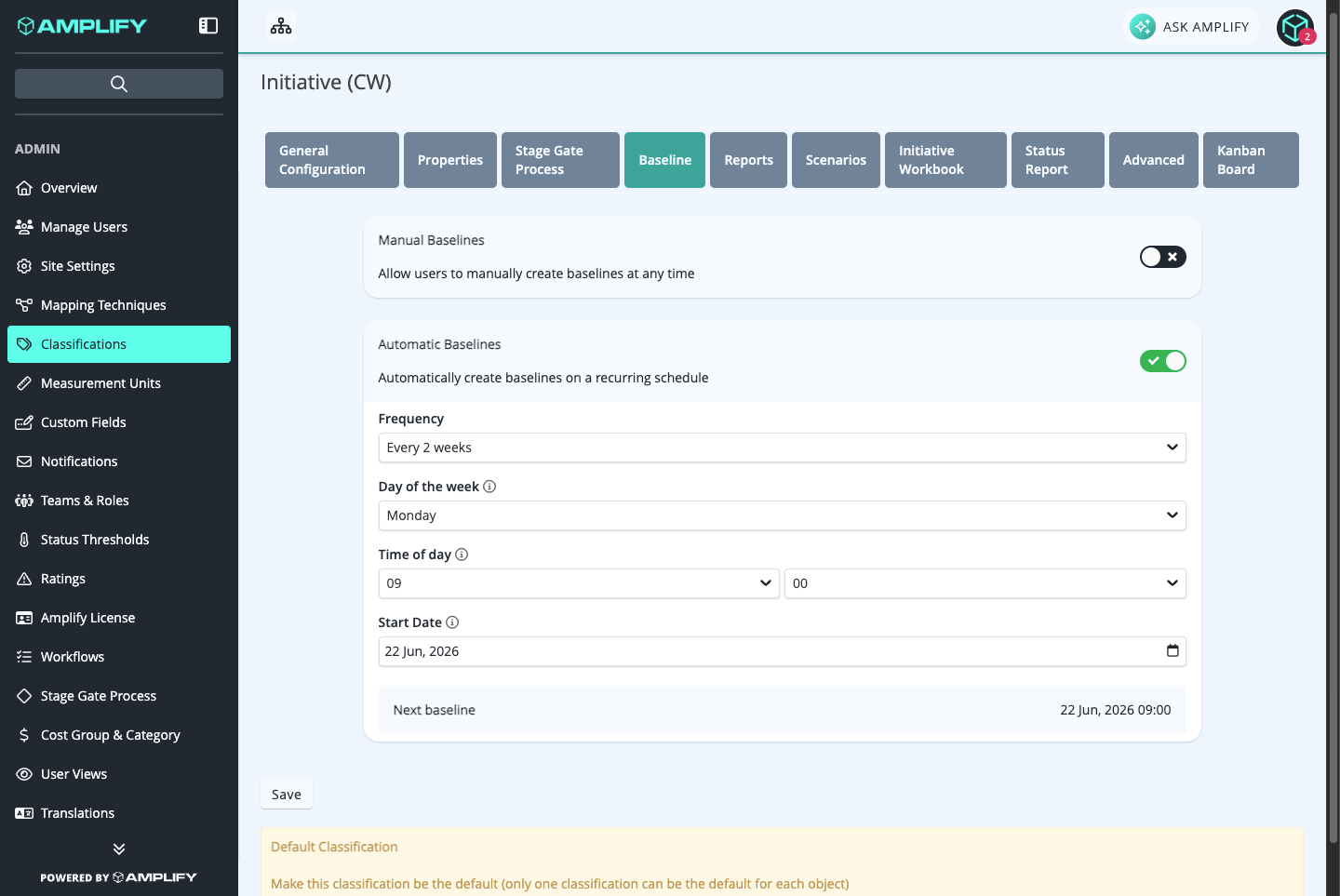Click the Next baseline date value
This screenshot has width=1340, height=896.
(x=1116, y=710)
